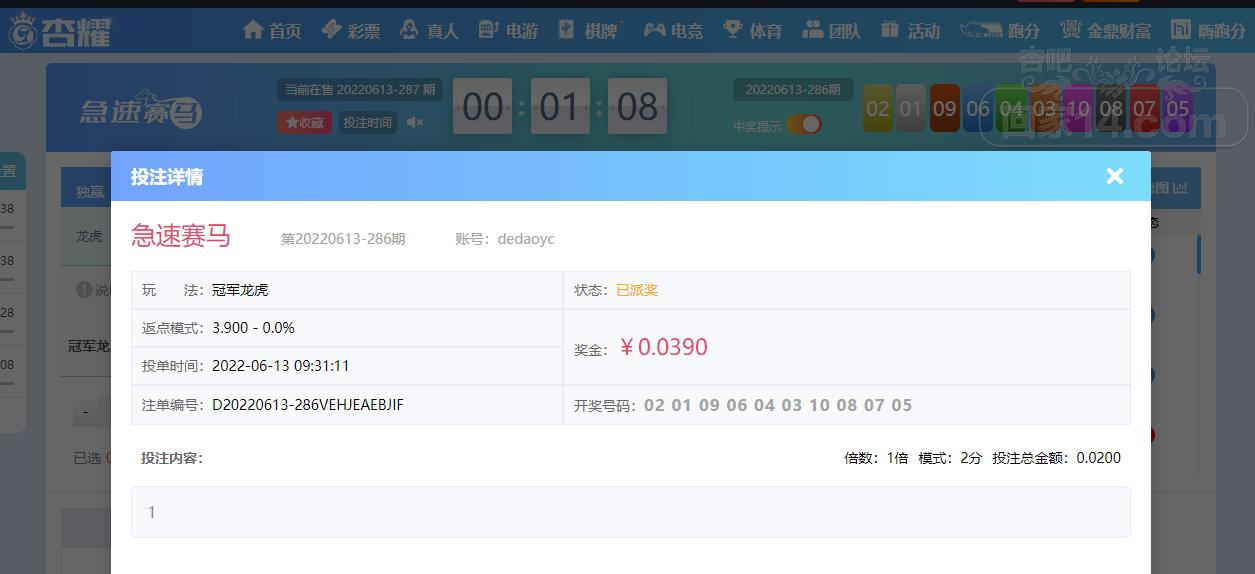The image size is (1255, 574).
Task: Click the 返点模式 value 3.900 - 0.0%
Action: coord(253,328)
